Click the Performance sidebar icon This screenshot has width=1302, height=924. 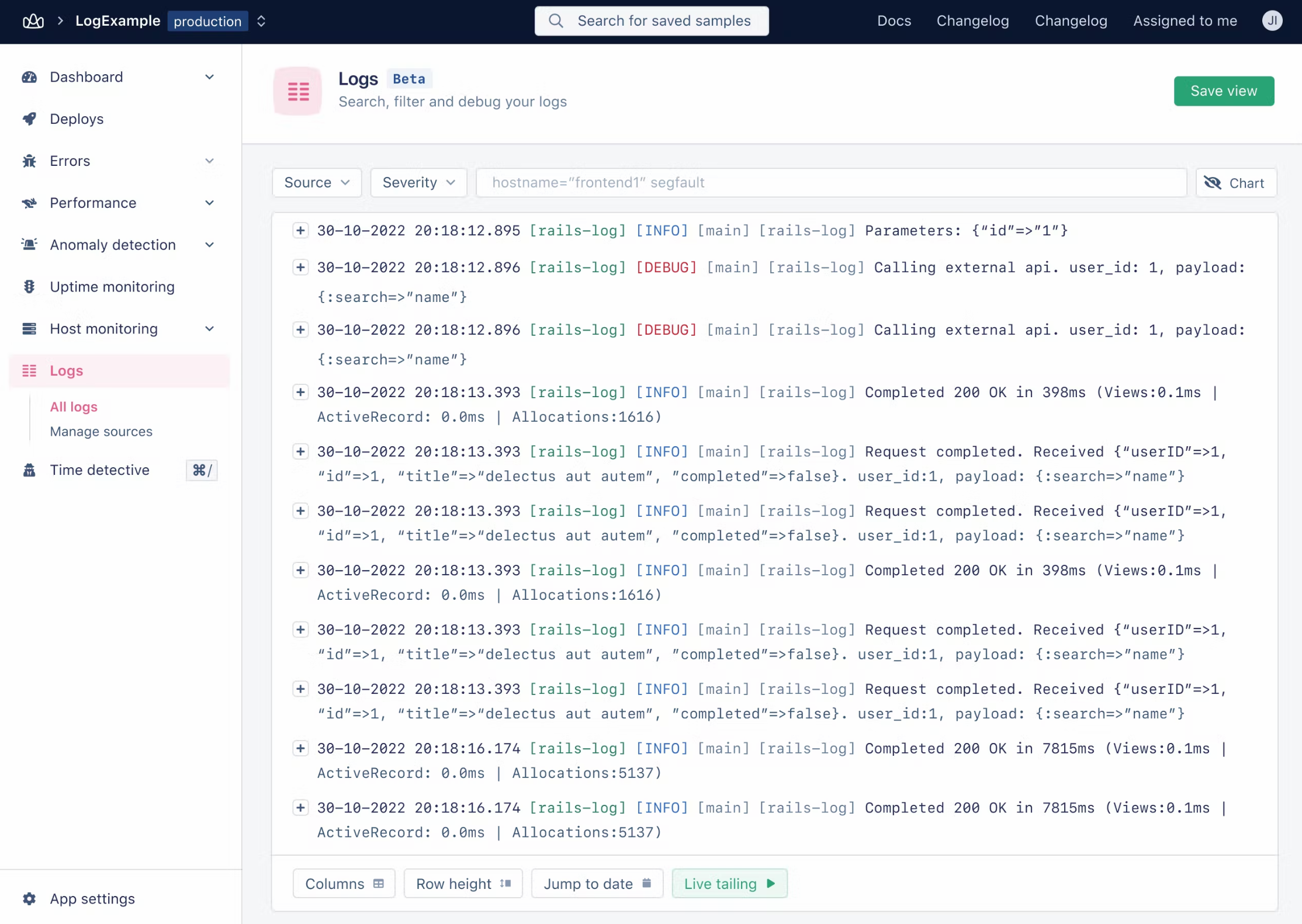29,203
